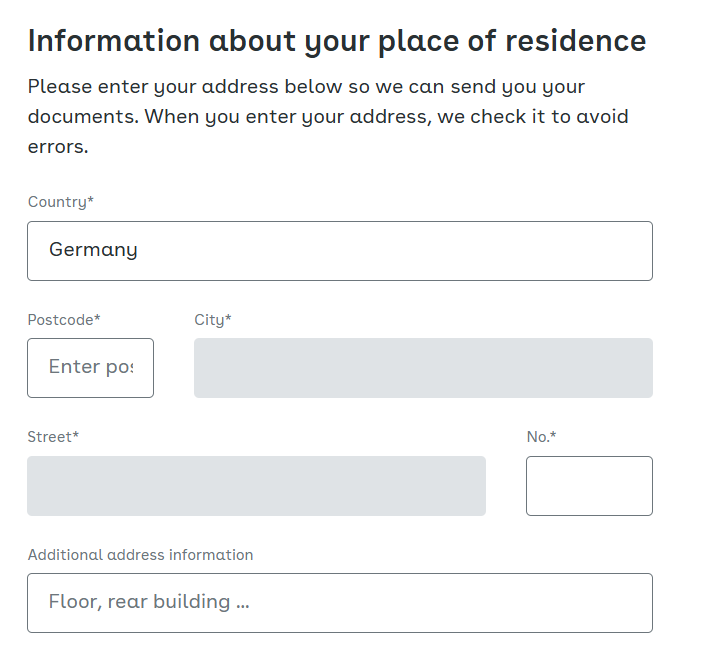Image resolution: width=704 pixels, height=663 pixels.
Task: Click the Country* label
Action: 61,202
